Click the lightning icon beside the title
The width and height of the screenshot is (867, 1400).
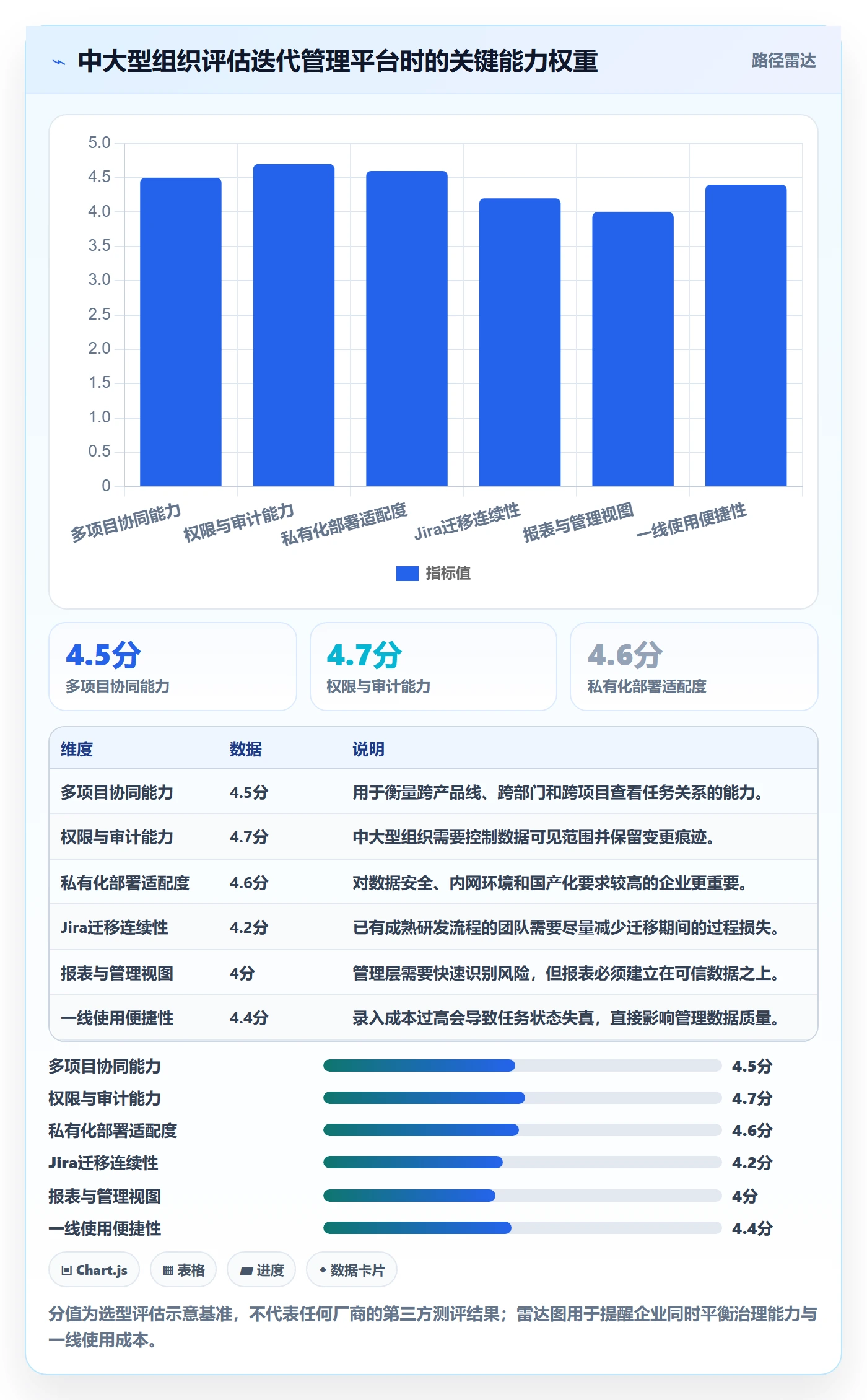point(59,61)
